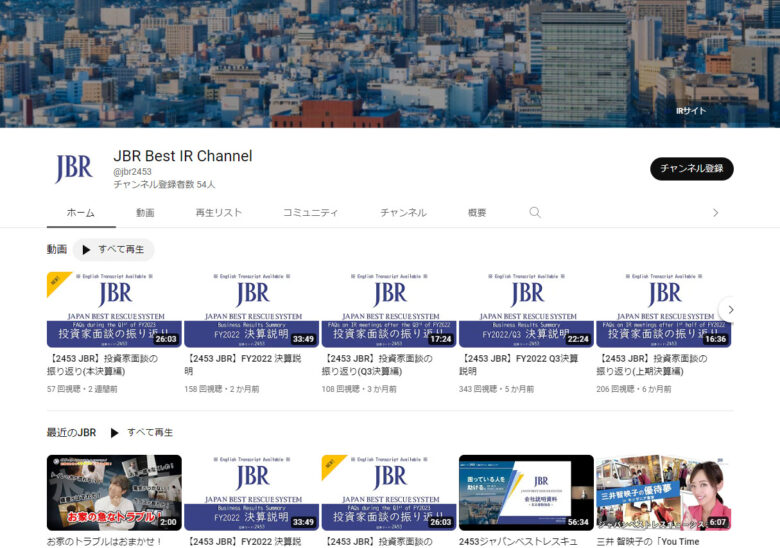780x548 pixels.
Task: Click the @jbr2453 channel handle
Action: (132, 172)
